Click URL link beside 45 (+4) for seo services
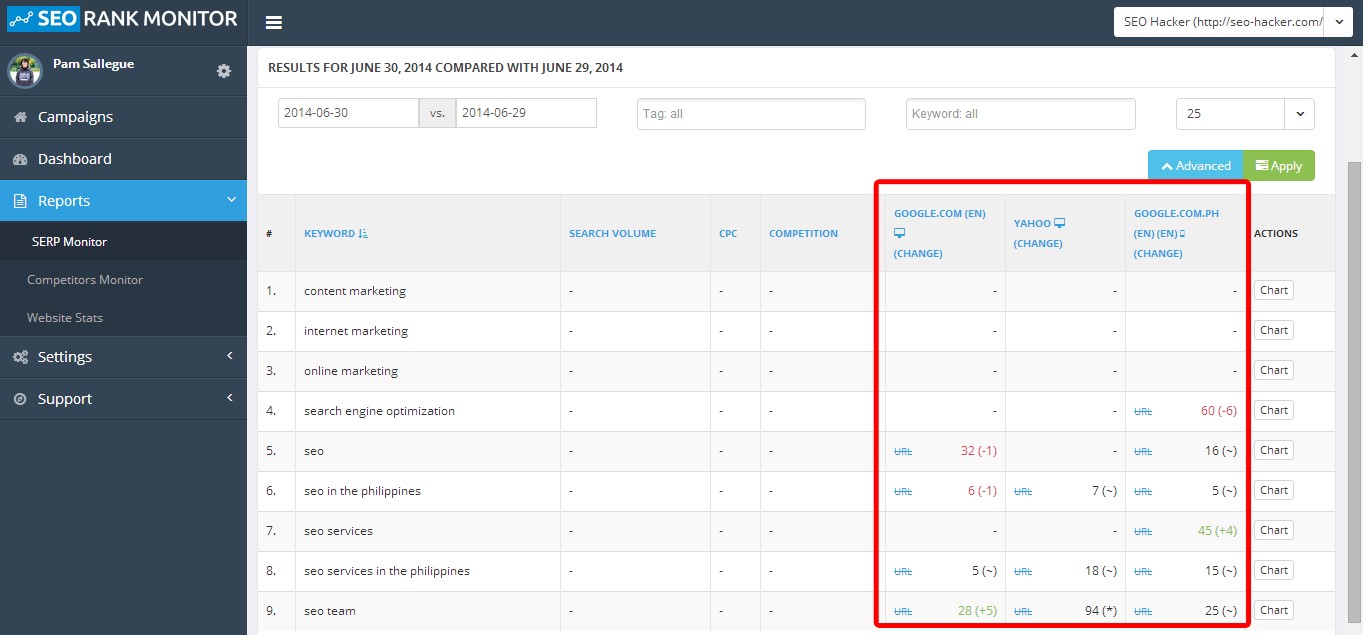Screen dimensions: 1363x635 tap(1143, 532)
